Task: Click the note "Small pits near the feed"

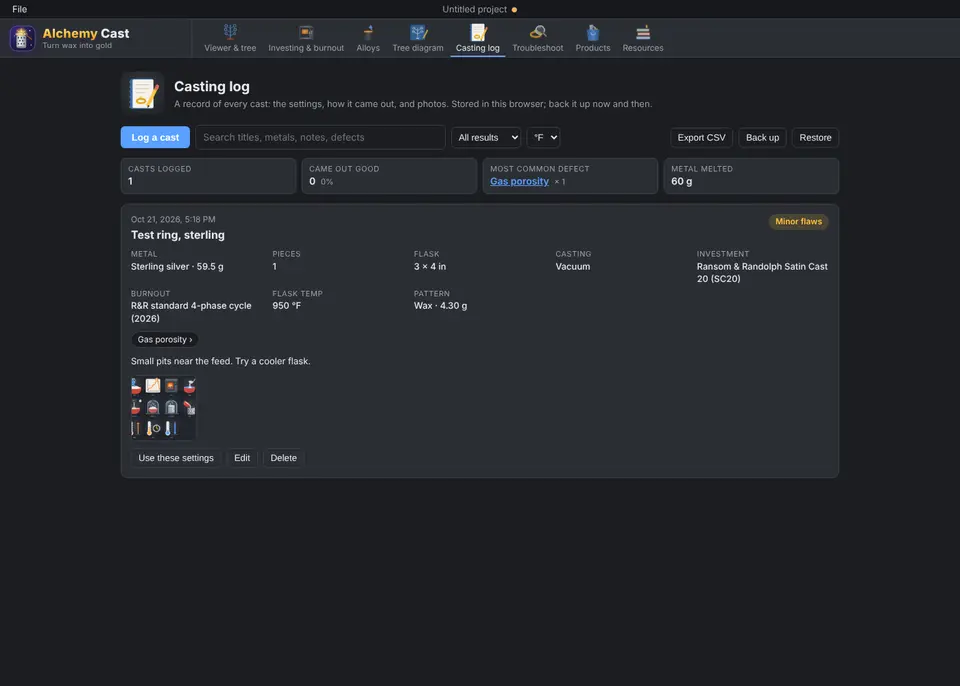Action: click(x=181, y=361)
